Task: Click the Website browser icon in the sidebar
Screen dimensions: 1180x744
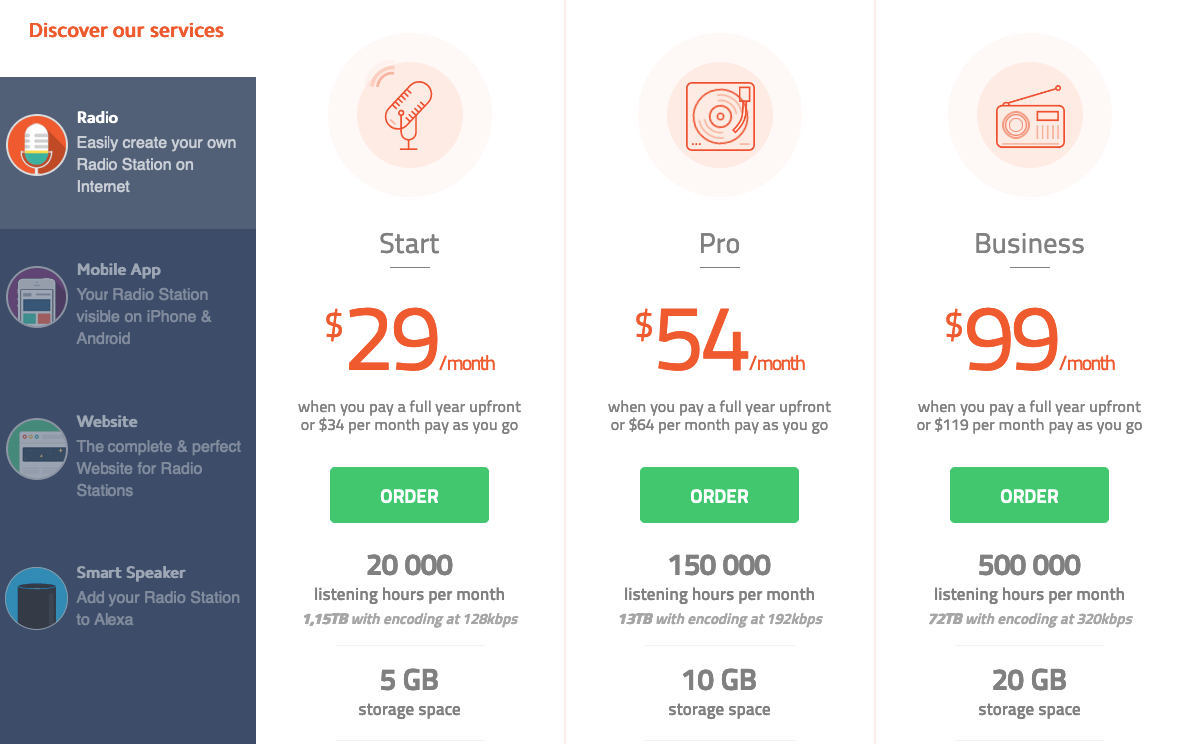Action: pos(36,448)
